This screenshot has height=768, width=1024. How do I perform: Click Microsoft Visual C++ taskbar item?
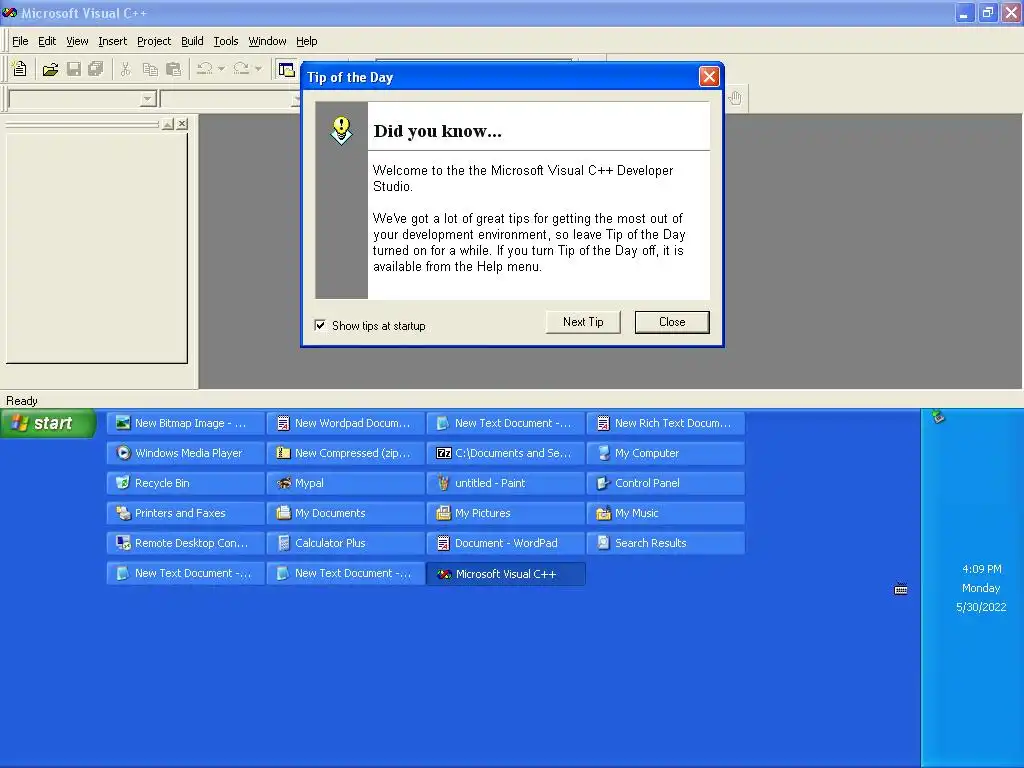(505, 574)
